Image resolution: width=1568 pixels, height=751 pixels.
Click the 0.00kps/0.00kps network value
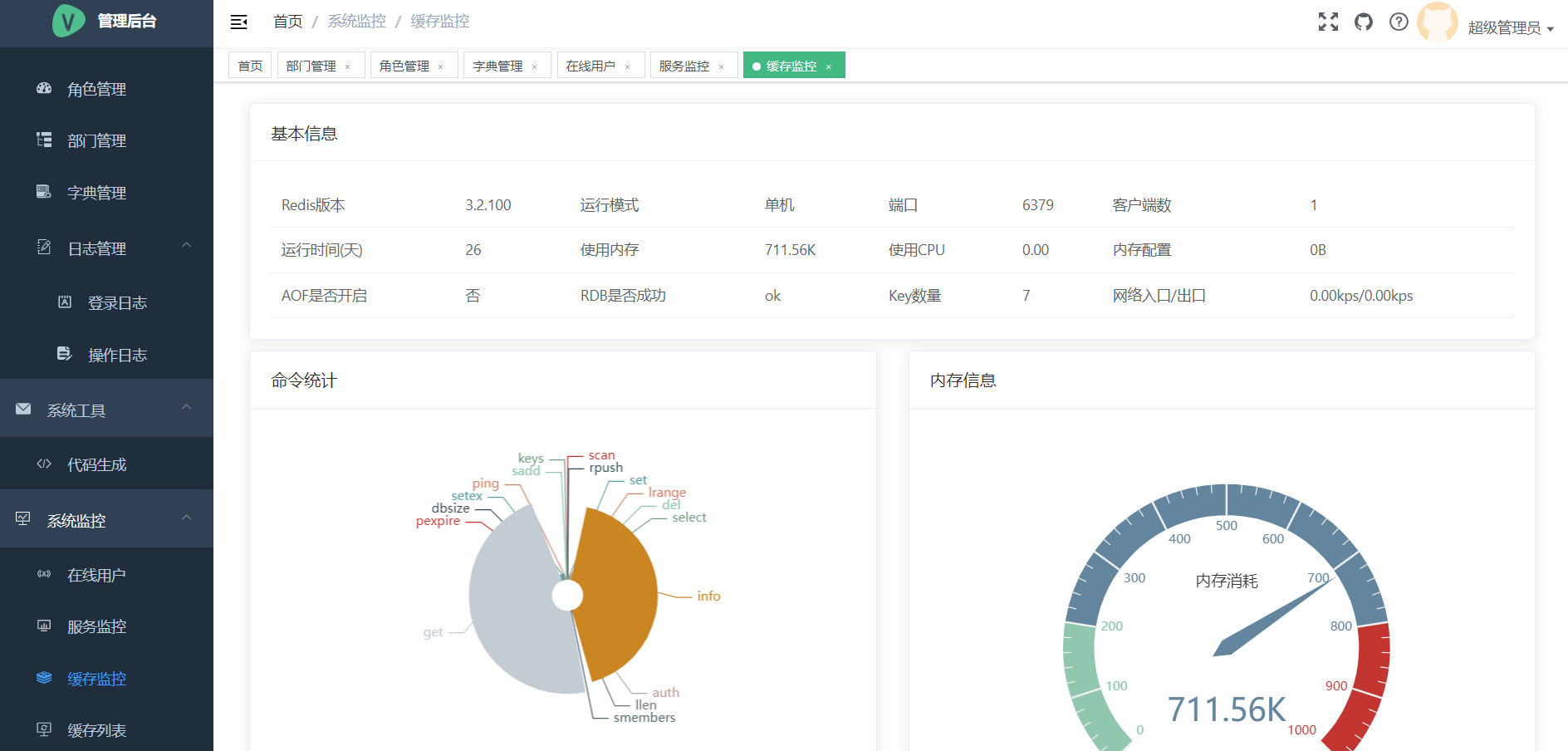pyautogui.click(x=1361, y=296)
